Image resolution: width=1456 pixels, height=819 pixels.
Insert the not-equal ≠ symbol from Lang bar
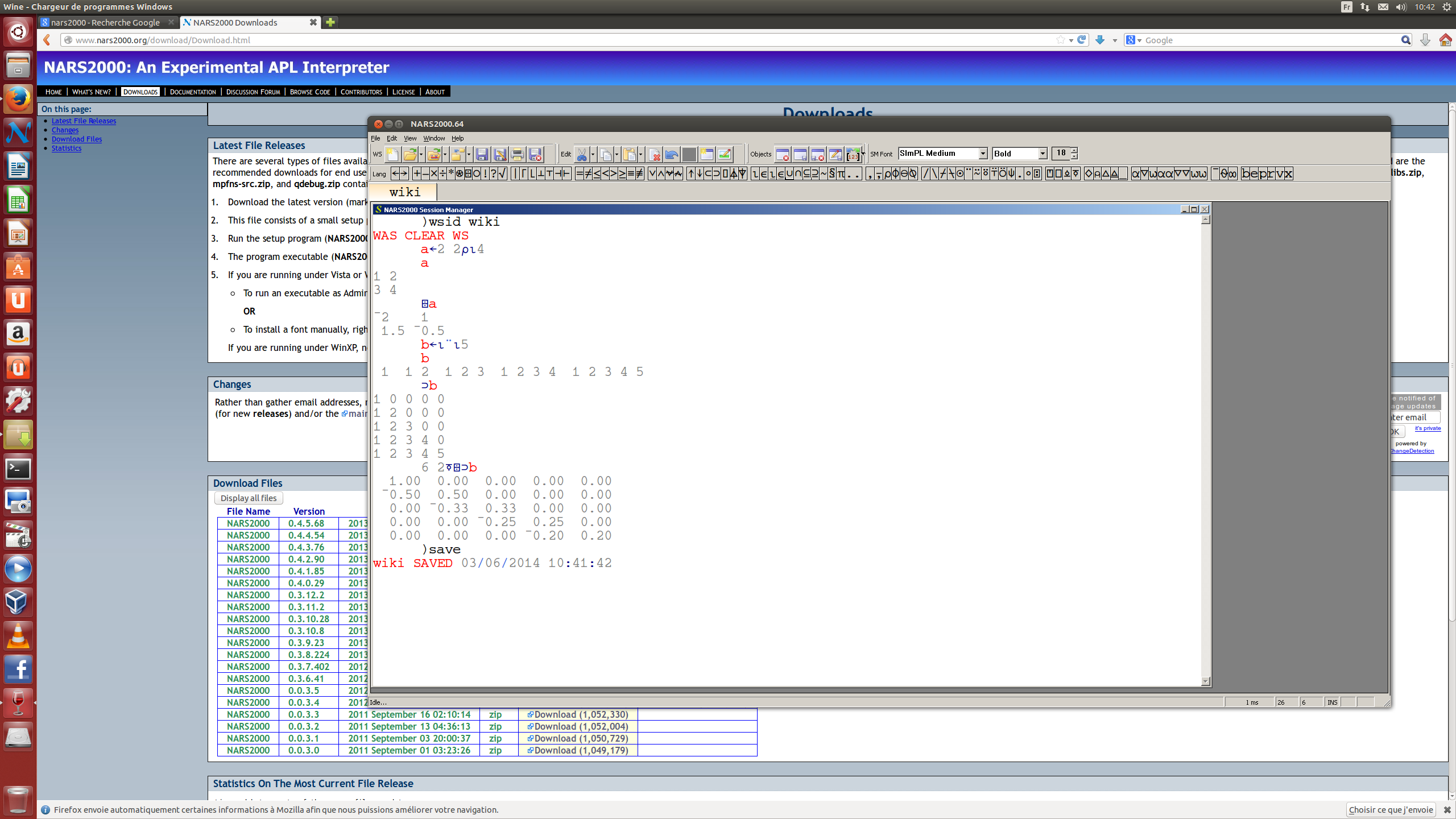click(x=589, y=173)
